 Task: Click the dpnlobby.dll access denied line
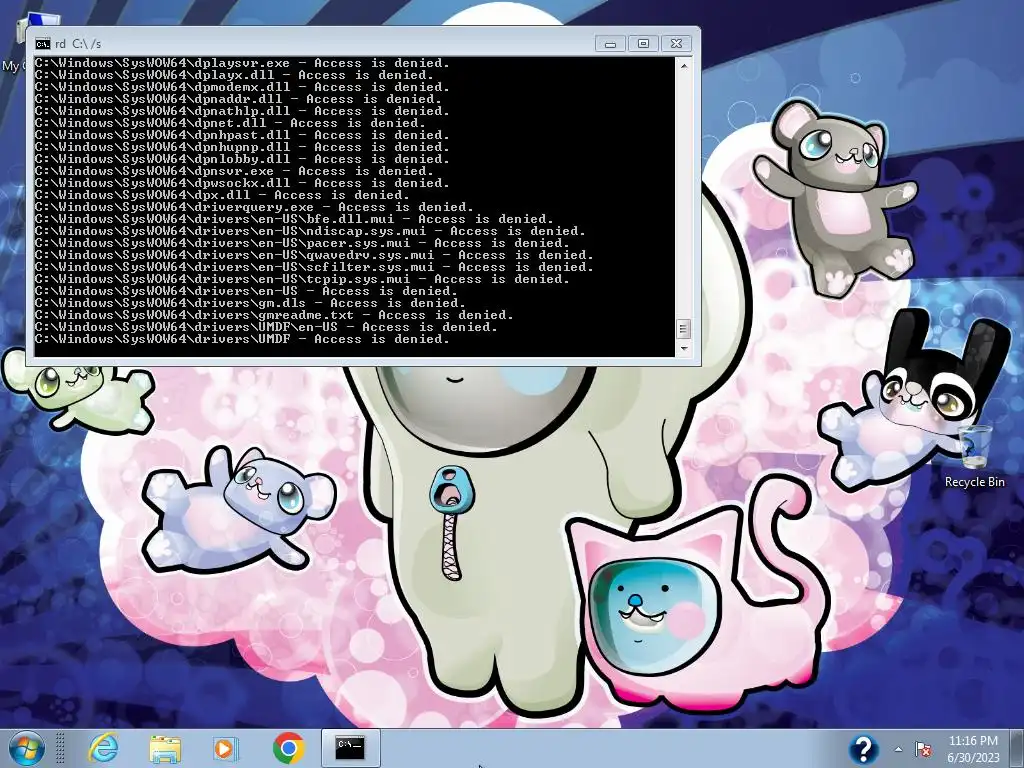242,159
